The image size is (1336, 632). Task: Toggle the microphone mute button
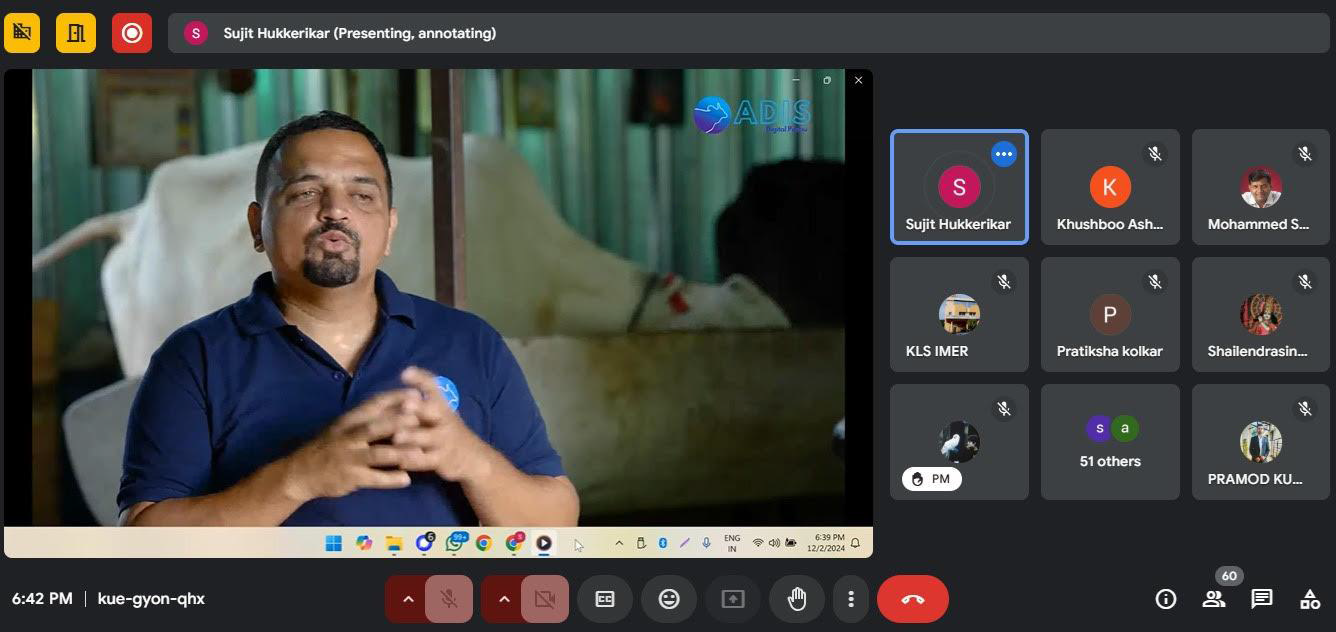click(x=449, y=599)
